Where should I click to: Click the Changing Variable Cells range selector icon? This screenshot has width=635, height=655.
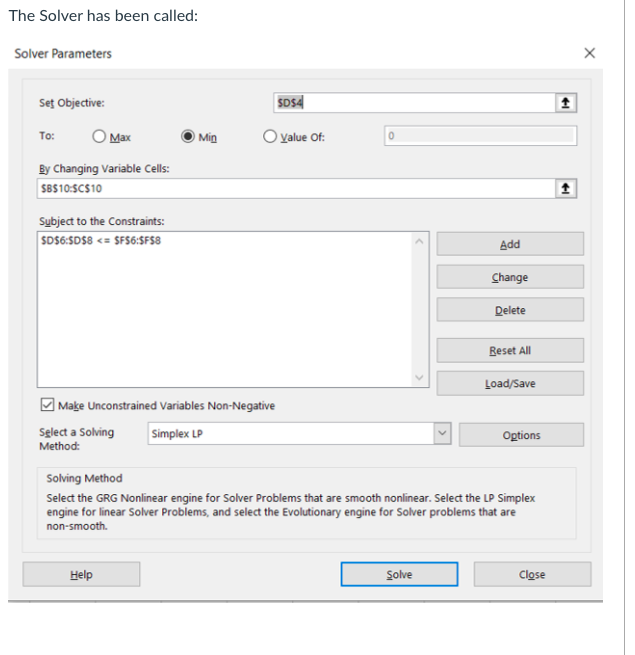pos(566,188)
